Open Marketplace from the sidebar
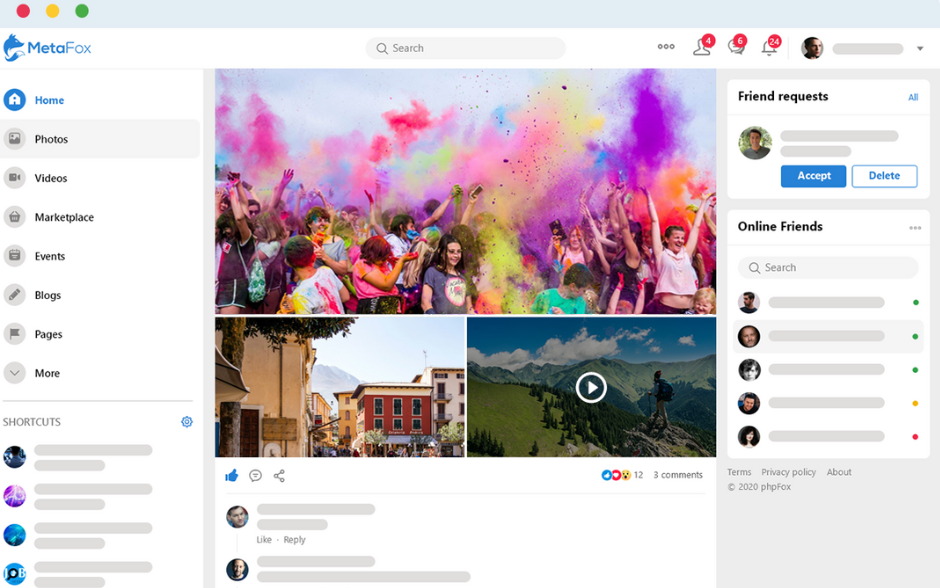940x588 pixels. click(64, 217)
